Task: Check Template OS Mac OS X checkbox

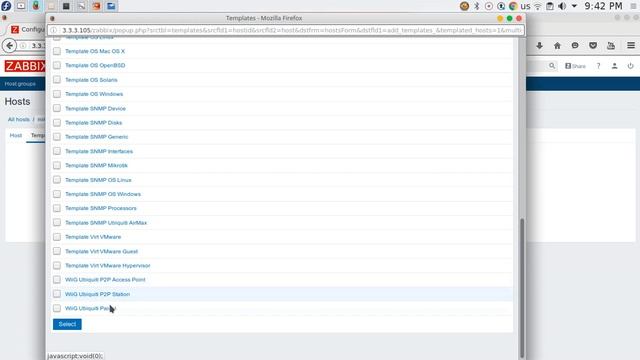Action: pyautogui.click(x=57, y=51)
